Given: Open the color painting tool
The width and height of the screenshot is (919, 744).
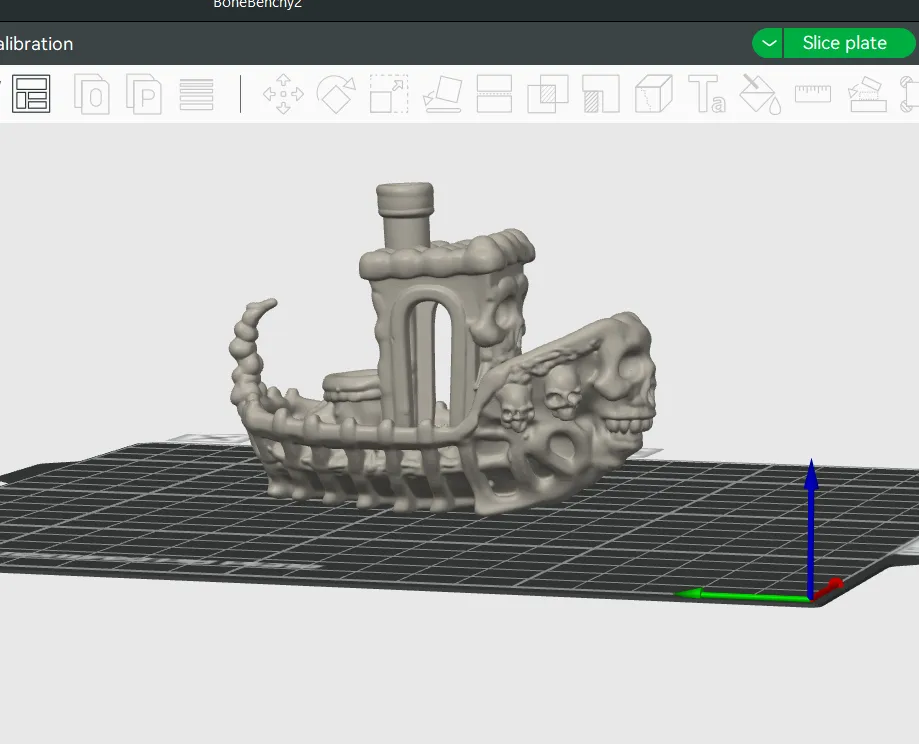Looking at the screenshot, I should click(758, 94).
